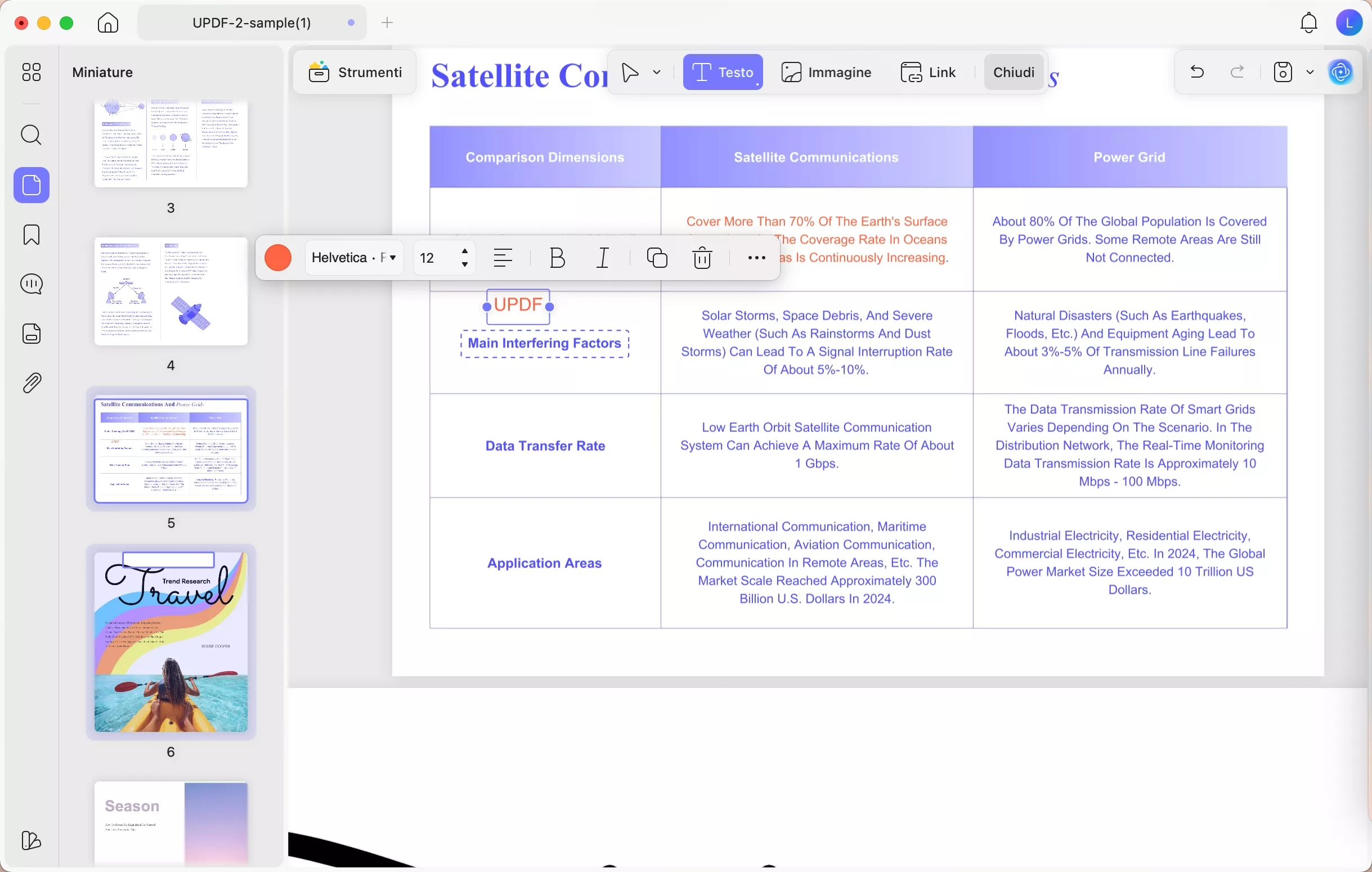Open the save options dropdown arrow
Image resolution: width=1372 pixels, height=872 pixels.
point(1310,73)
